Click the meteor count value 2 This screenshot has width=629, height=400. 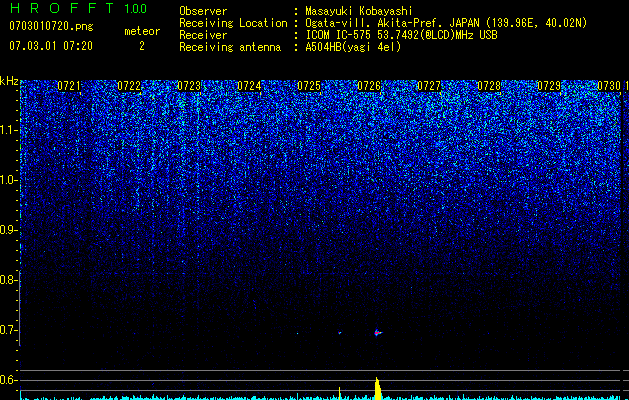click(x=142, y=46)
